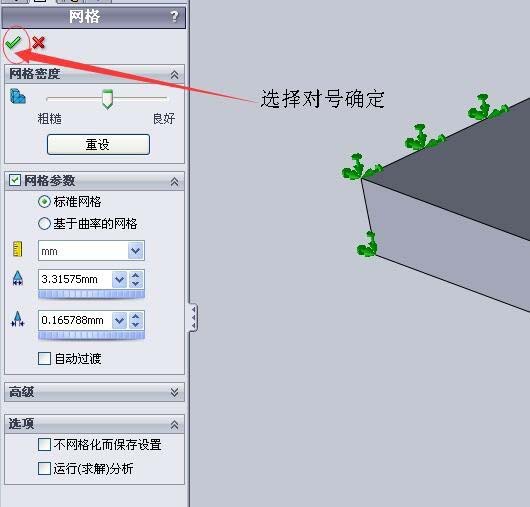This screenshot has height=507, width=530.
Task: Confirm mesh settings with green checkmark
Action: [x=13, y=43]
